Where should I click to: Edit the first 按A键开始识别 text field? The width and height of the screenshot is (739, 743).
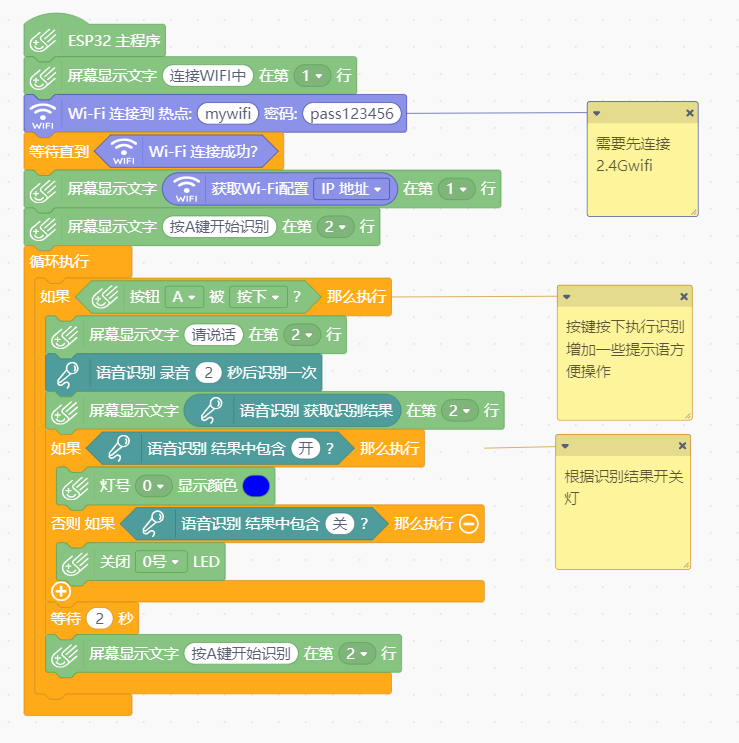coord(219,227)
